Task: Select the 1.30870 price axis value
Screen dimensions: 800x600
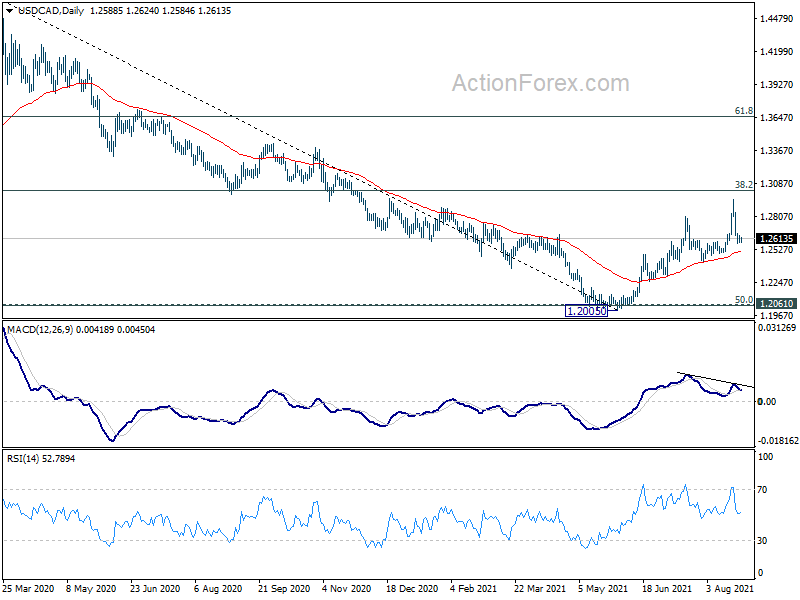Action: coord(777,184)
